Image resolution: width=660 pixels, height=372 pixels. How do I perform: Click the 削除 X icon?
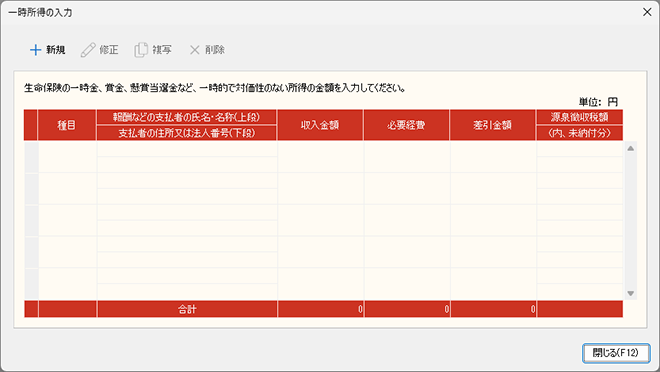point(194,50)
